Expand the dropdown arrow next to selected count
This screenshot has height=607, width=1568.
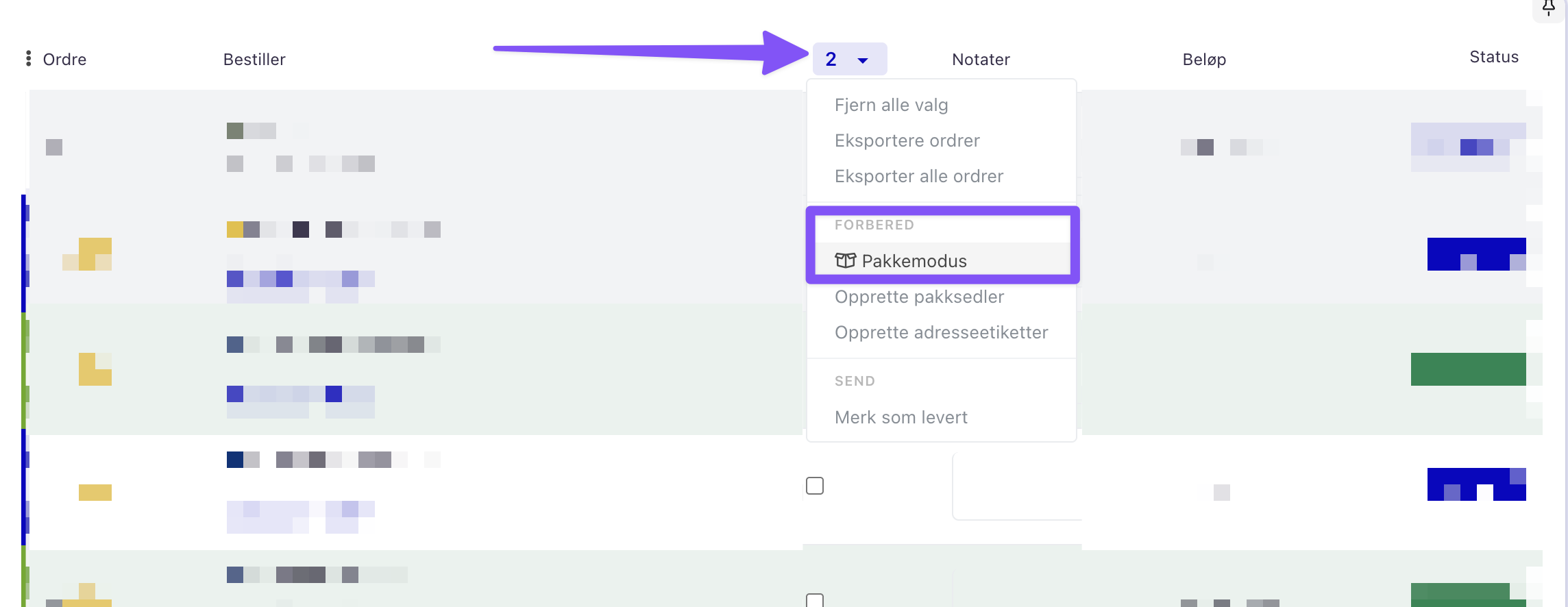(x=863, y=60)
